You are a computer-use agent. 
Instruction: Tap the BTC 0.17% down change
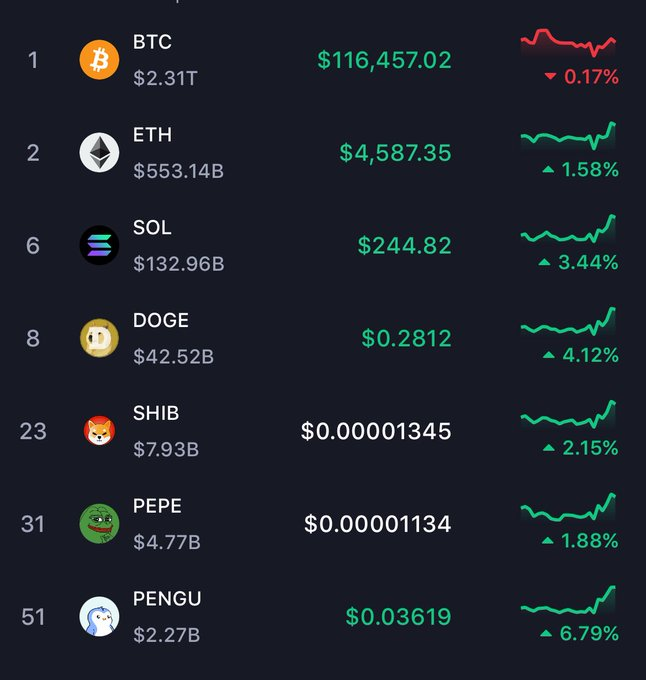point(581,77)
